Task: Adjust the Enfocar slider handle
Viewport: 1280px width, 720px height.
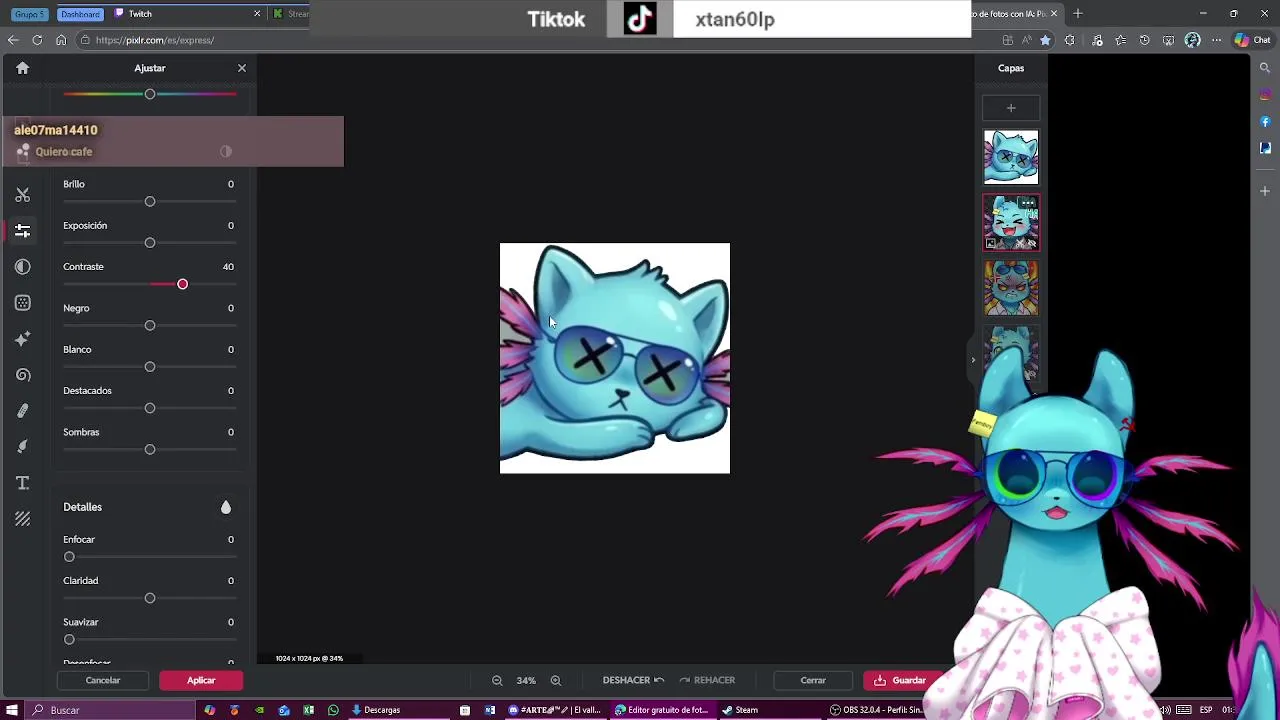Action: 69,557
